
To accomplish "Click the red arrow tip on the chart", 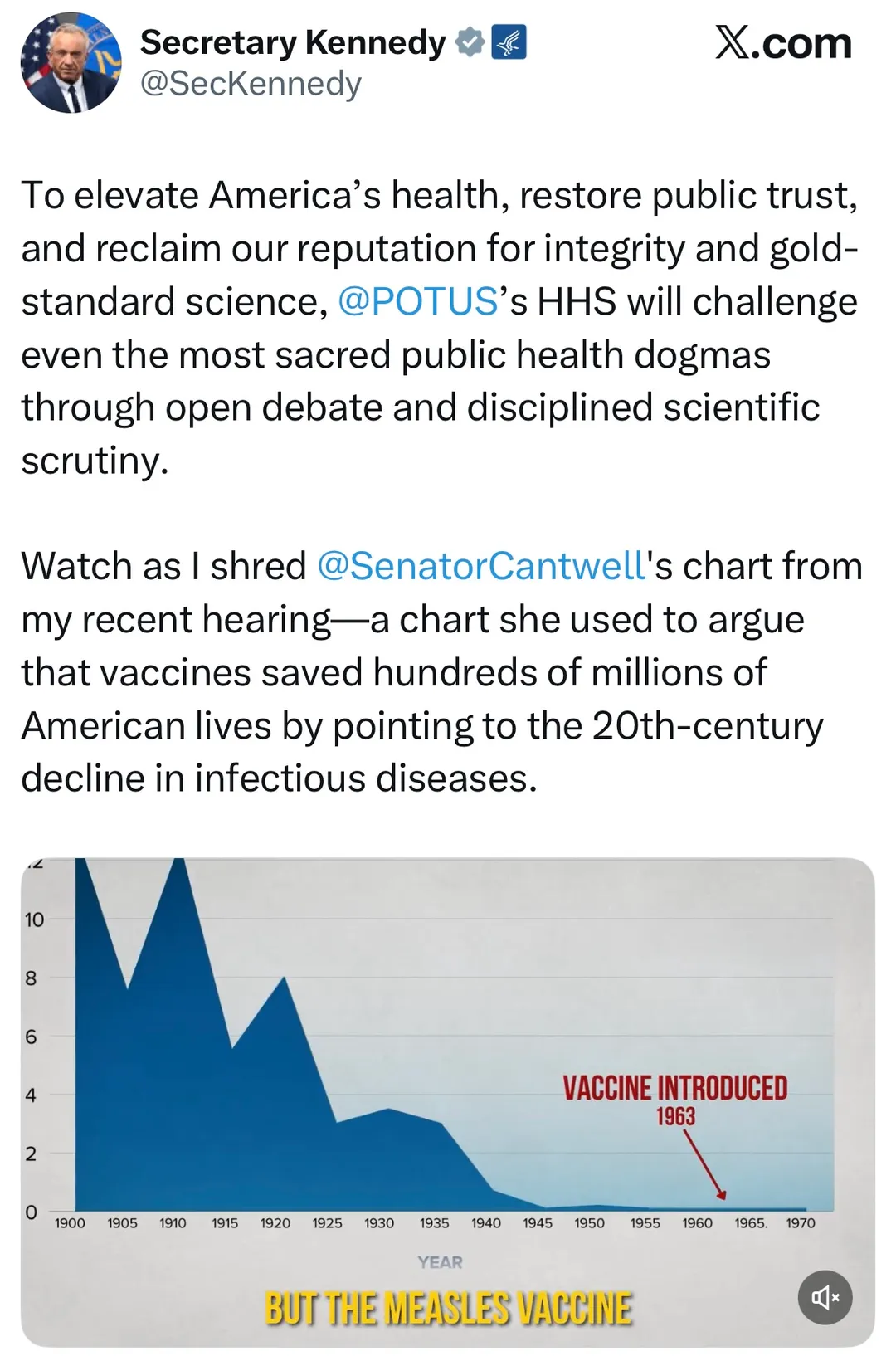I will 722,1196.
